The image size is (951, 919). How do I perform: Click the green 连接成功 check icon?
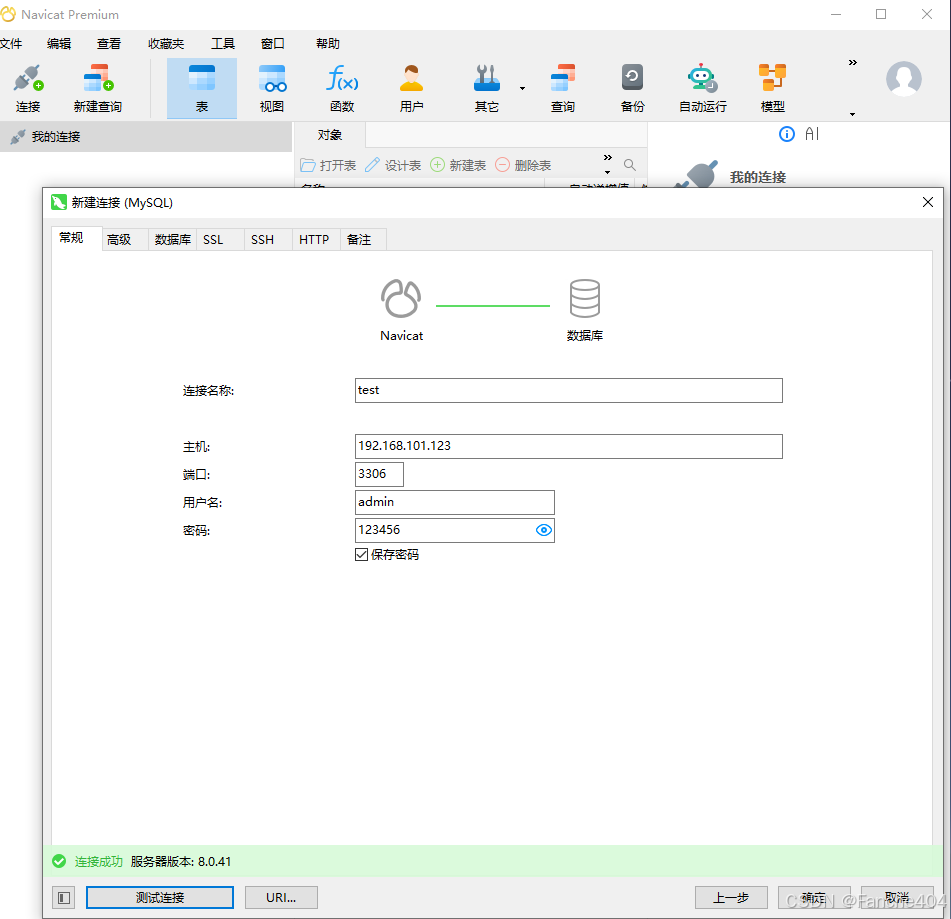pyautogui.click(x=59, y=861)
